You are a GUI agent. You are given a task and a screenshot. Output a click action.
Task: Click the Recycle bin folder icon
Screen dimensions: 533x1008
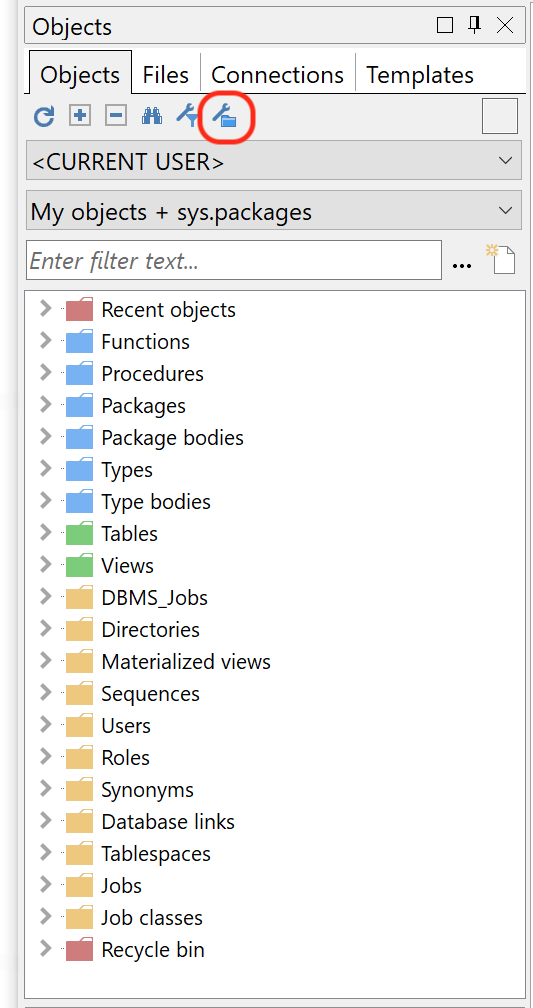coord(80,950)
